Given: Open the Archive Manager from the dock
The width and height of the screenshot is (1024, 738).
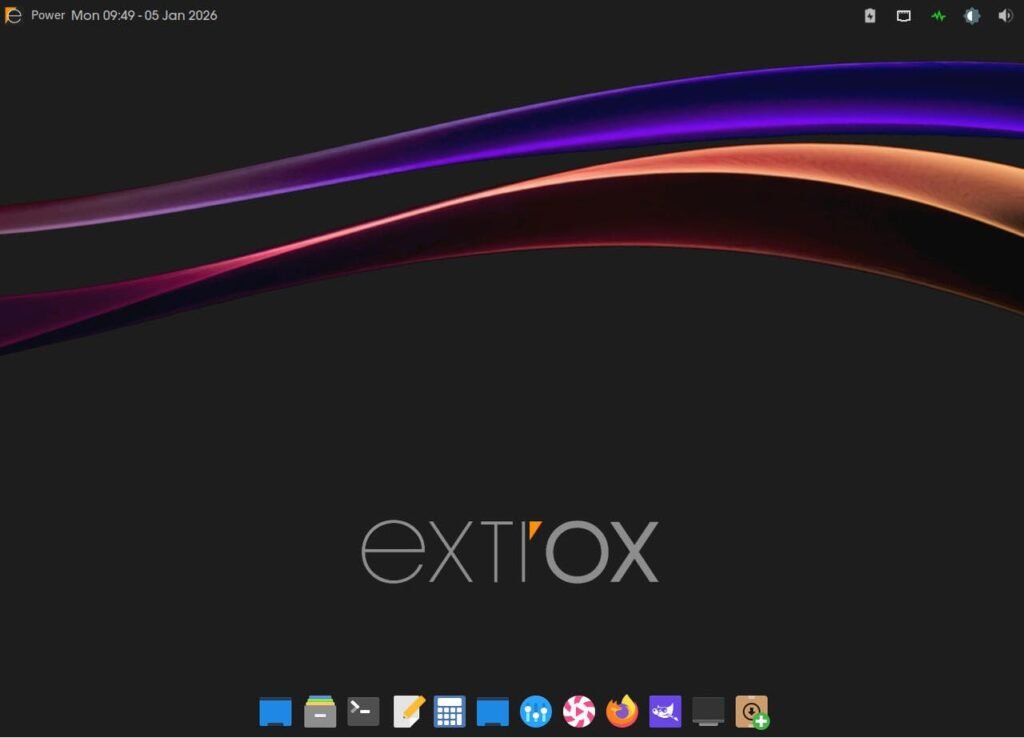Looking at the screenshot, I should click(319, 711).
